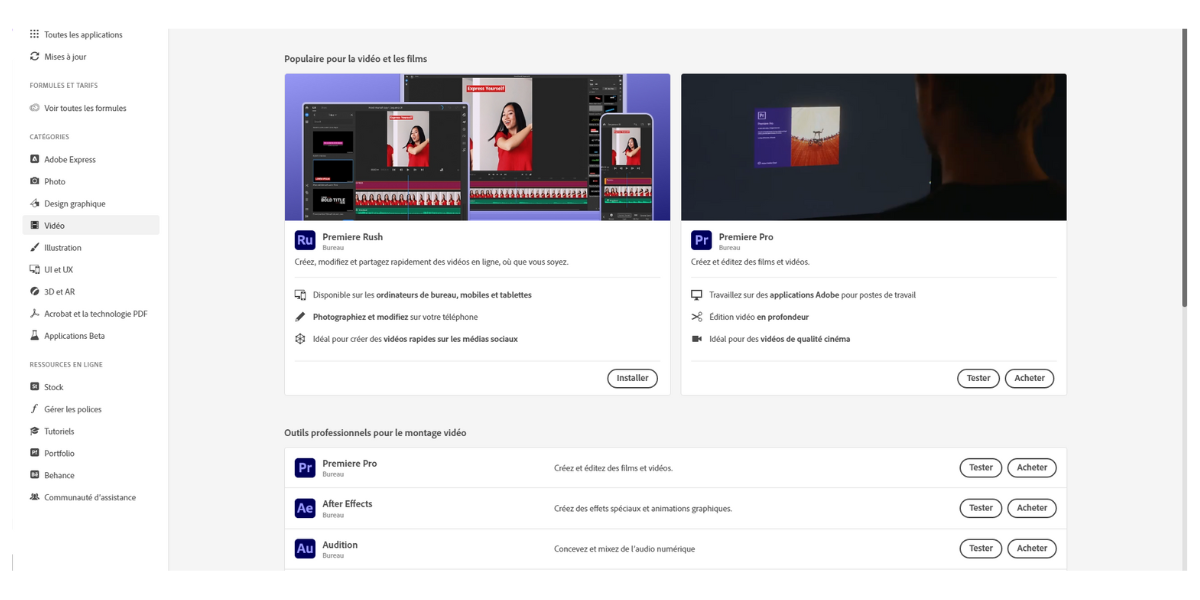Screen dimensions: 1200x600
Task: Click the Applications Beta flask icon
Action: pos(35,336)
